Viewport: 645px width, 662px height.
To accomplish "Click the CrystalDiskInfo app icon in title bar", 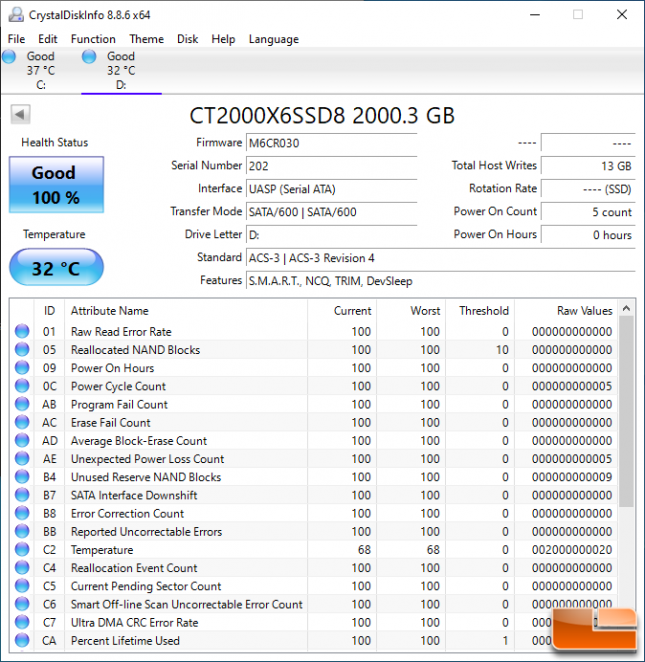I will pyautogui.click(x=16, y=15).
